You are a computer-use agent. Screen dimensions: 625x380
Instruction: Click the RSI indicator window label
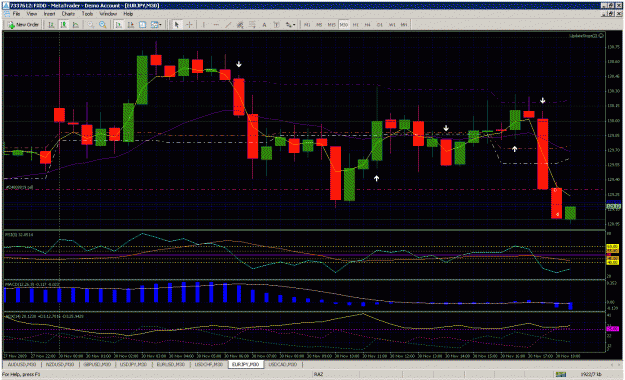(x=19, y=234)
